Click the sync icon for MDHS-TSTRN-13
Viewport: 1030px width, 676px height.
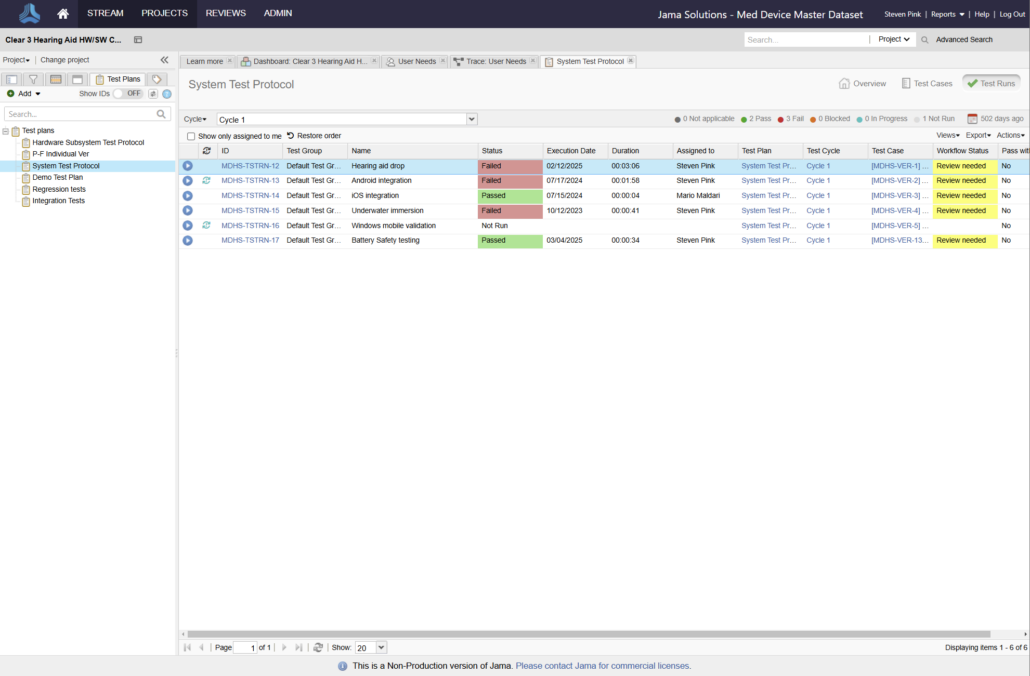(x=206, y=181)
